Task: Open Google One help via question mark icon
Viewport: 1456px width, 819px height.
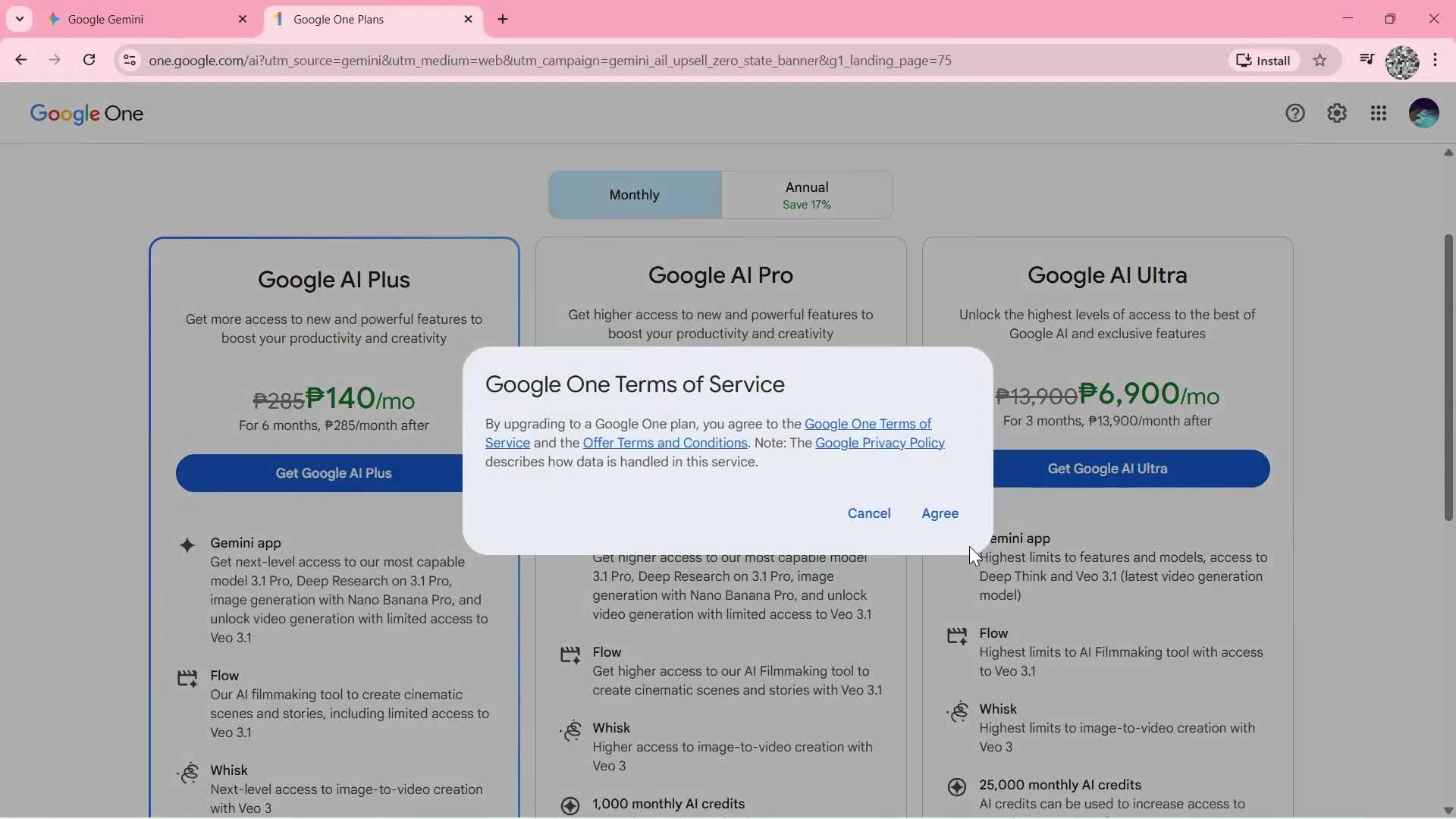Action: click(x=1294, y=113)
